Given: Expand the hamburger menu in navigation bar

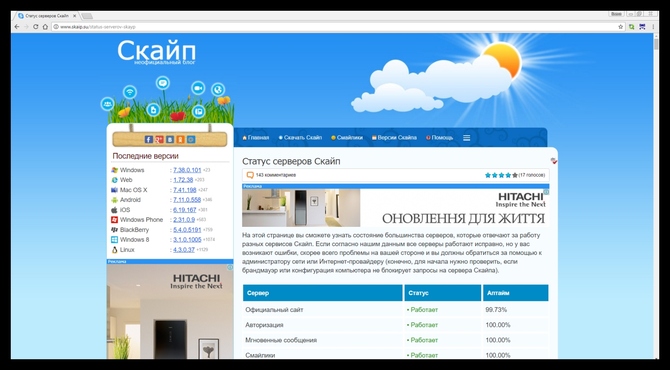Looking at the screenshot, I should click(x=467, y=138).
